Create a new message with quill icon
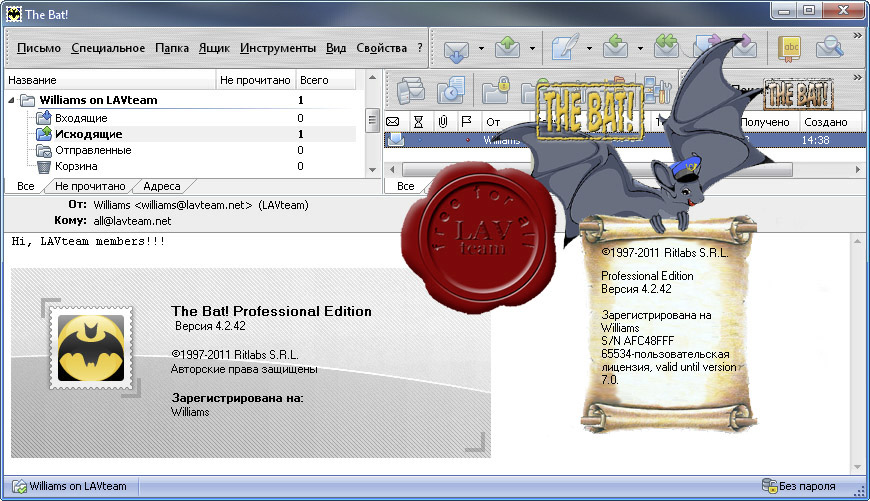The width and height of the screenshot is (870, 501). 564,48
